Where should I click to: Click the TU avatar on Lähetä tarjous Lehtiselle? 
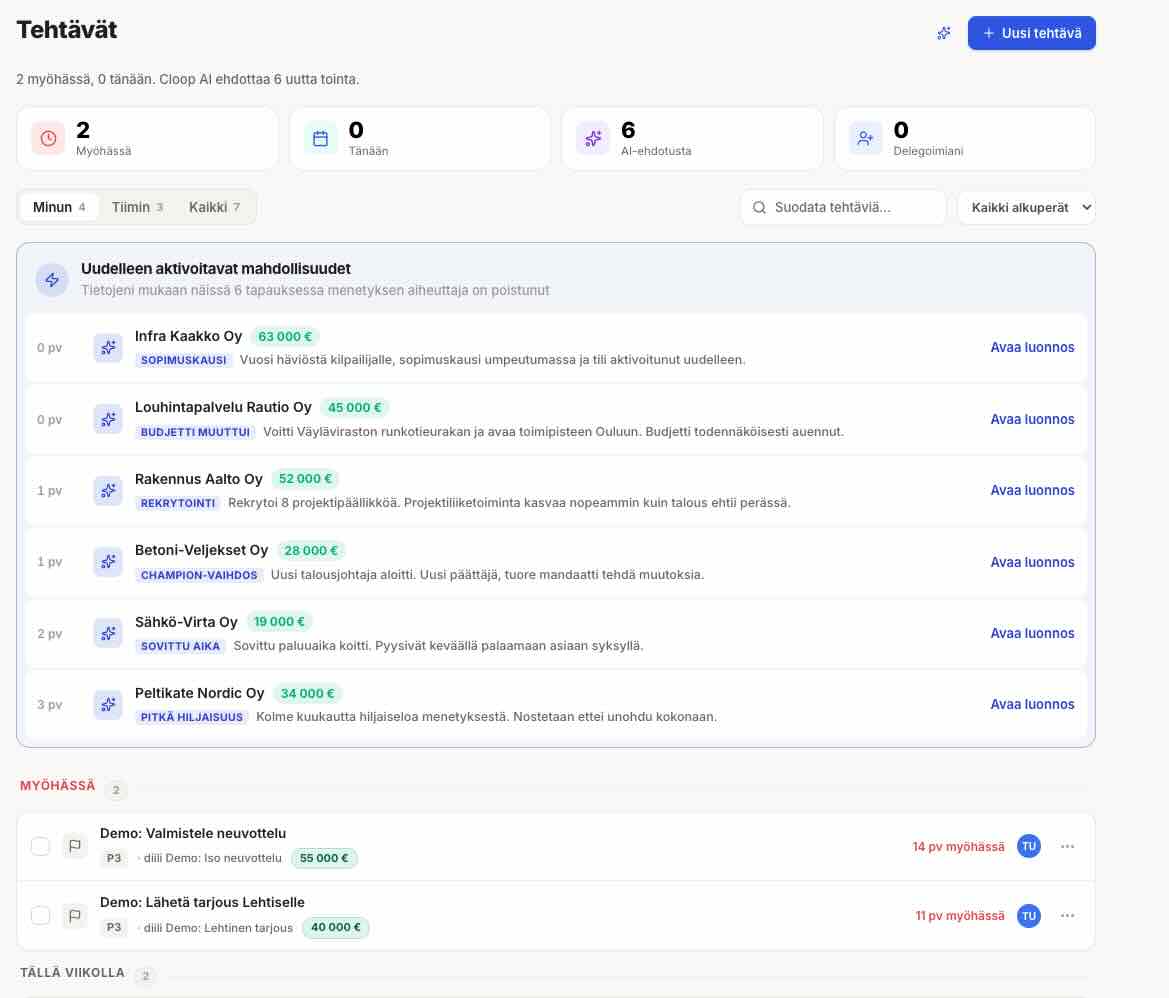1029,915
